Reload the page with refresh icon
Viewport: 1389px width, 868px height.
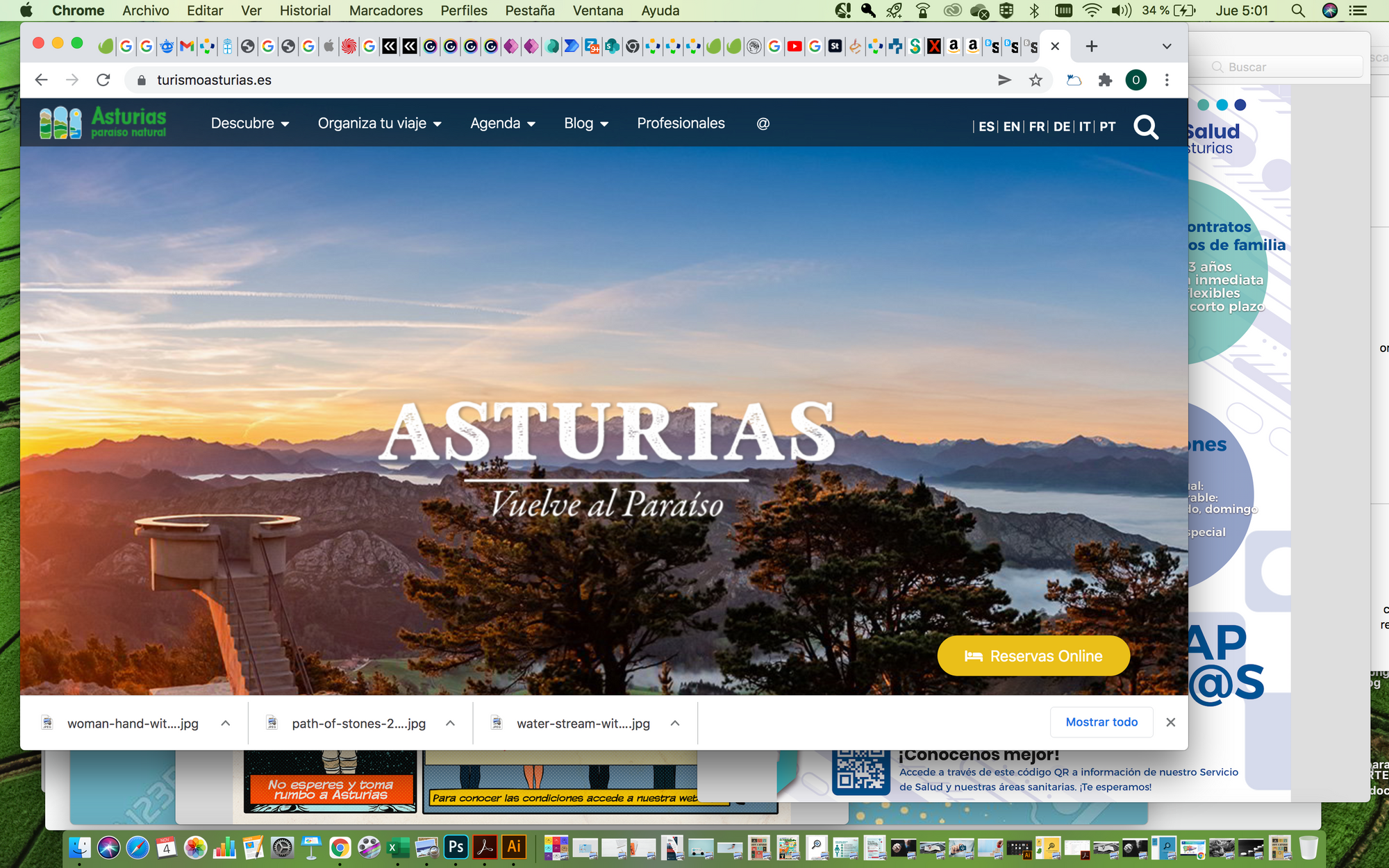103,81
